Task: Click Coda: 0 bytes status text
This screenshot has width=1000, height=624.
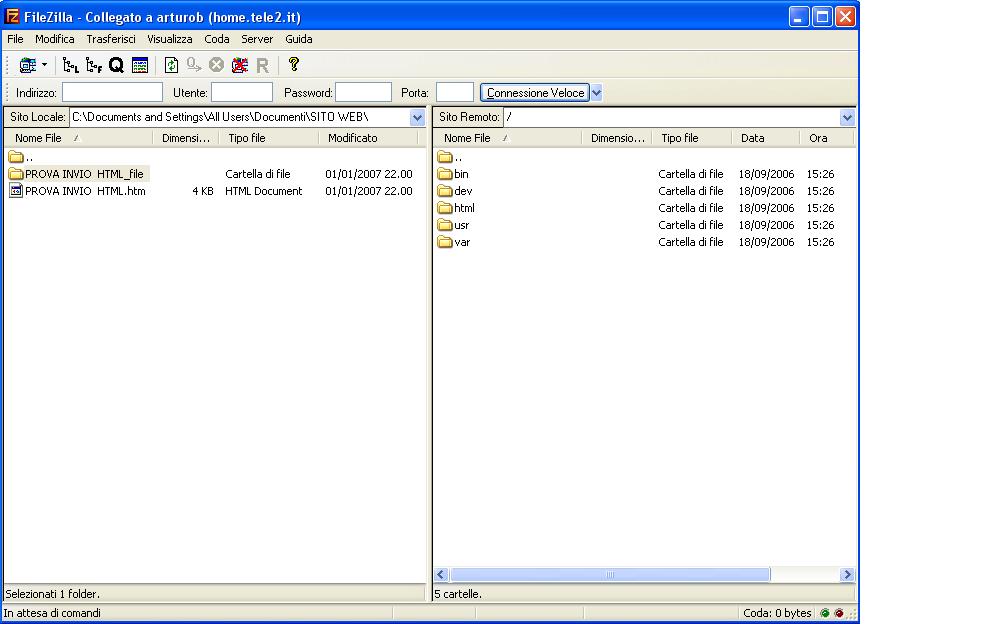Action: (x=777, y=613)
